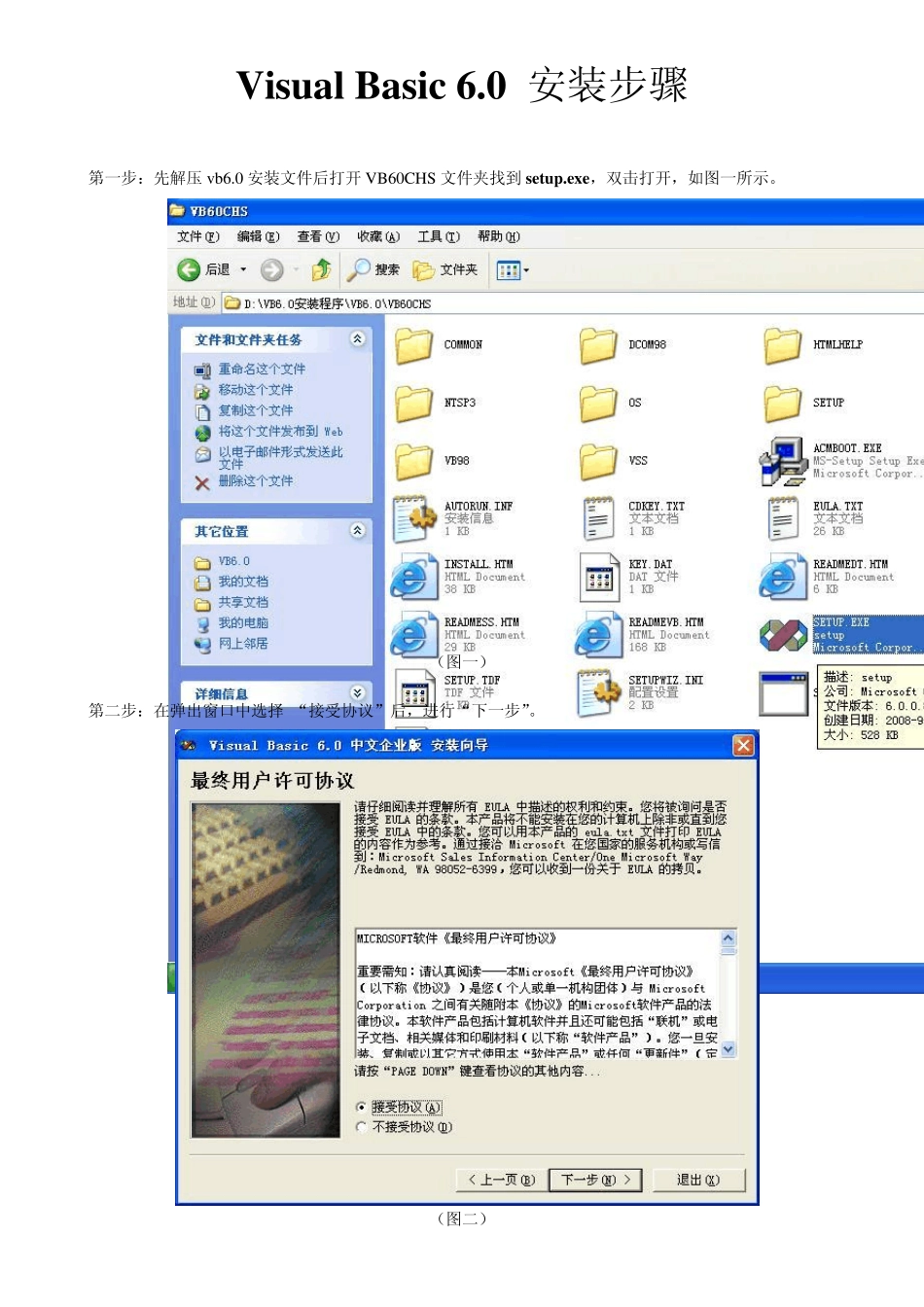Image resolution: width=924 pixels, height=1307 pixels.
Task: Expand the 详细信息 panel chevron
Action: [x=358, y=692]
